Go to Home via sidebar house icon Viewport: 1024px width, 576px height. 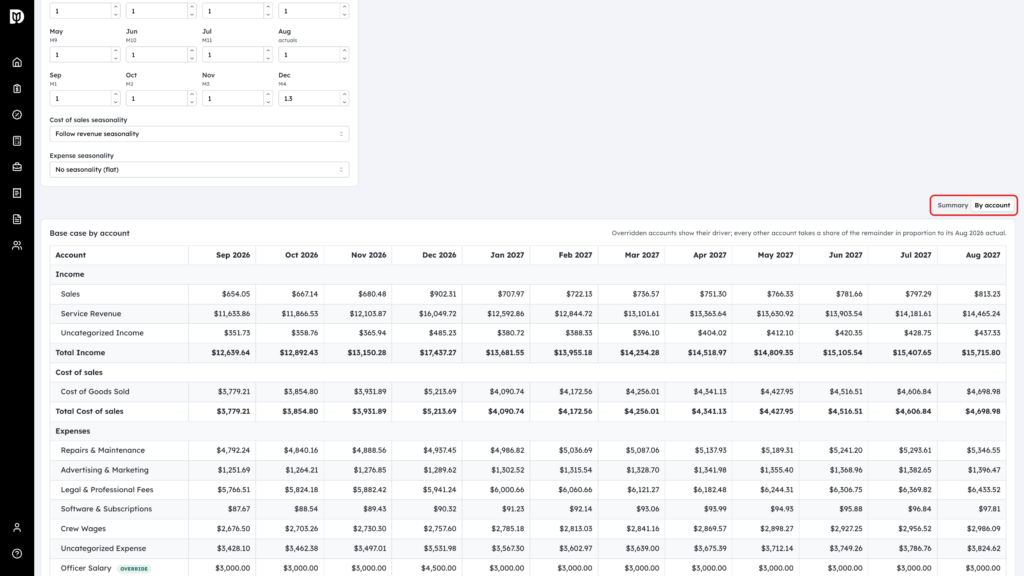click(17, 63)
